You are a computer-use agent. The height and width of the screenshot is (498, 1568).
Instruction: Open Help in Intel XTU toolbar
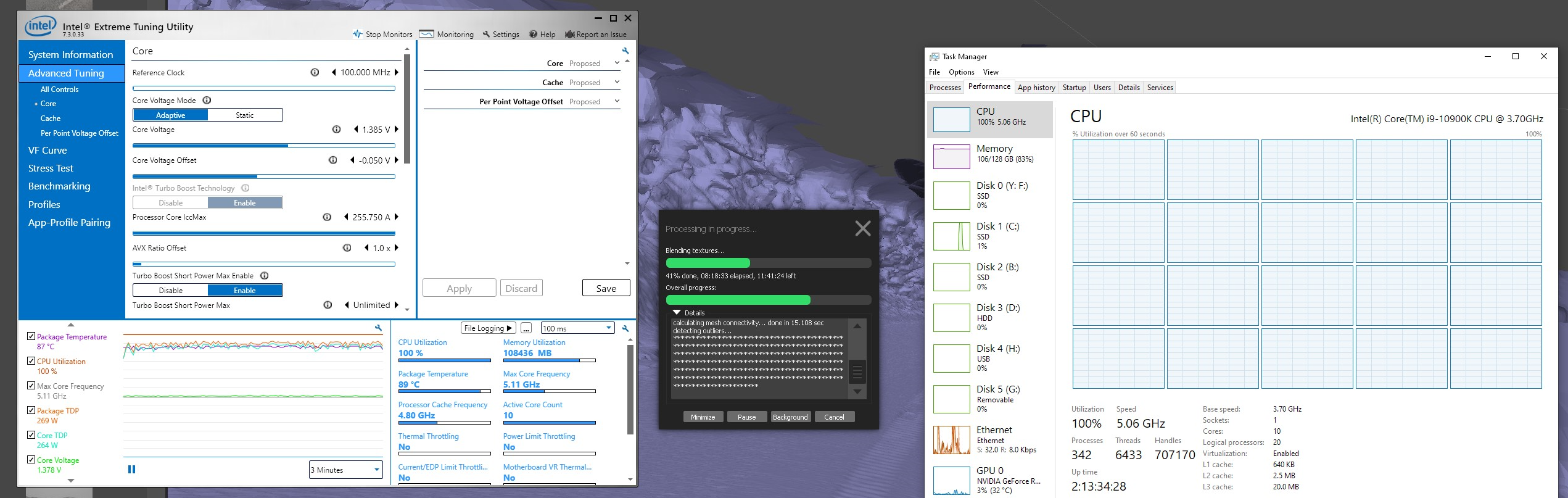pos(542,35)
